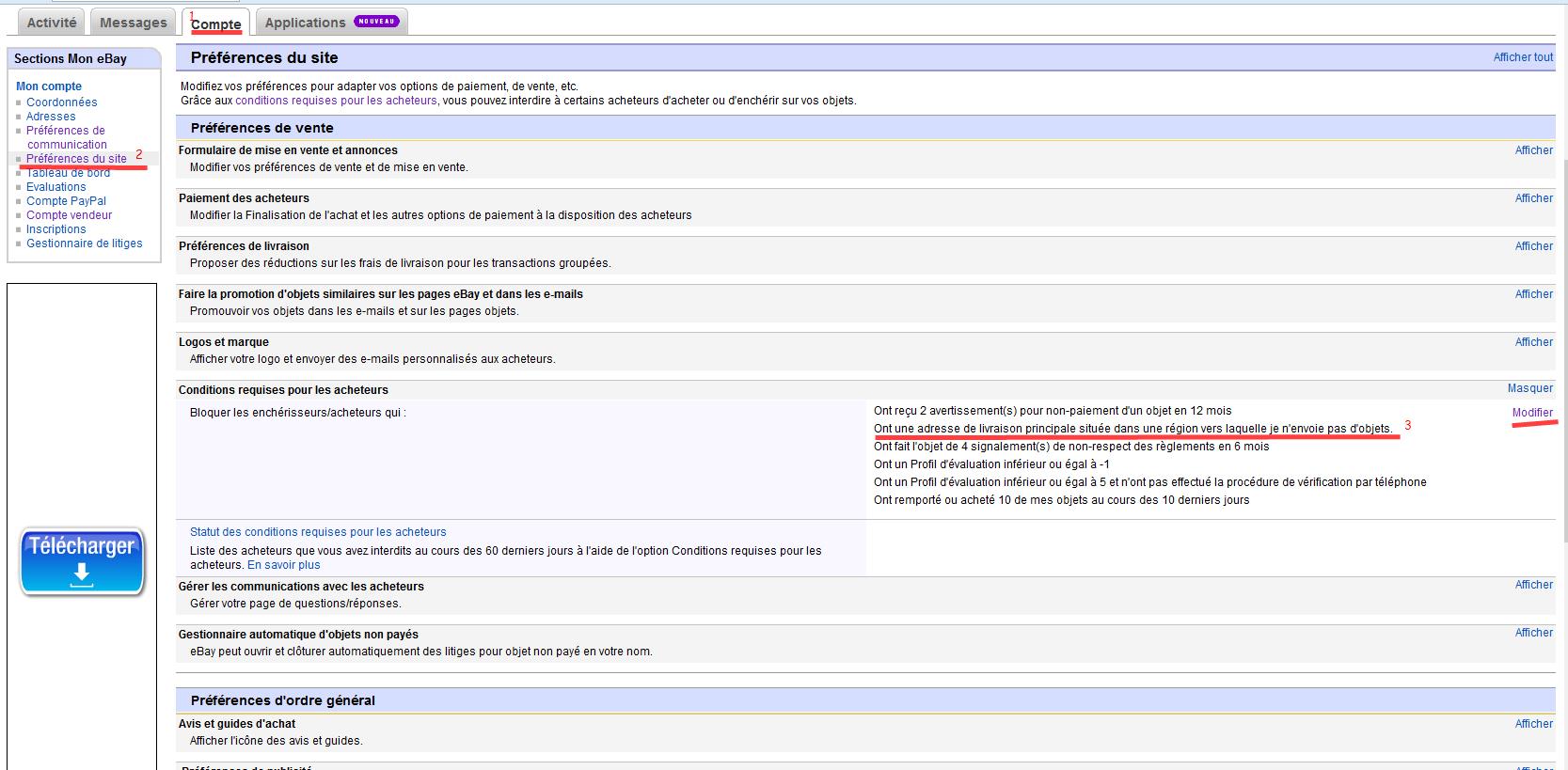Click 'Bloquer les enchérisseurs/acheteurs qui' label

[298, 413]
